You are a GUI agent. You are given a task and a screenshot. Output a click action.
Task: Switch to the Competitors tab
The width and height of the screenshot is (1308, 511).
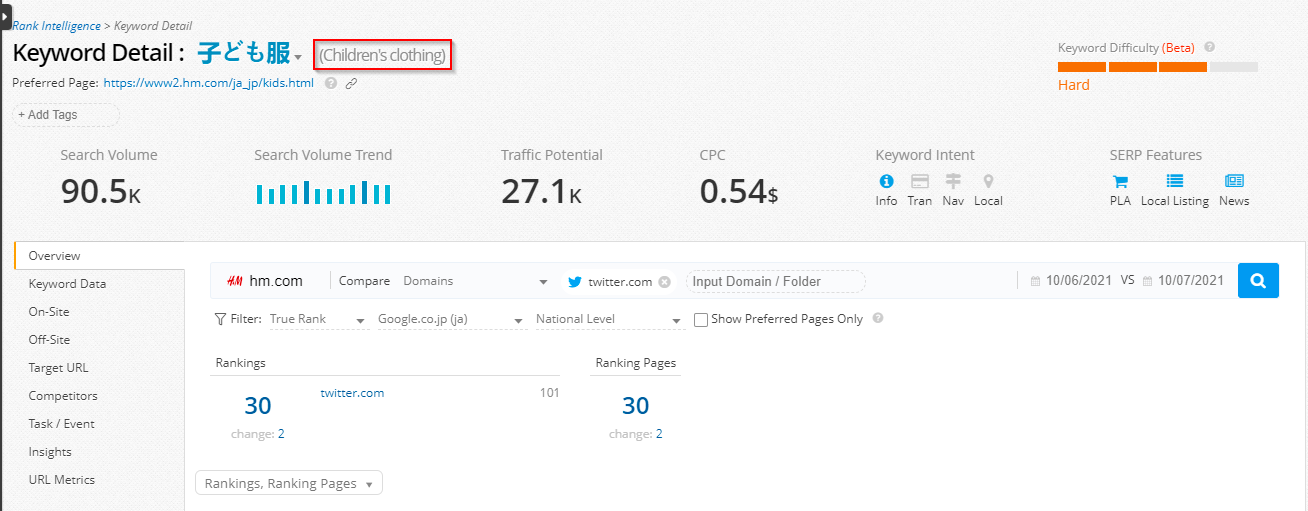coord(63,396)
